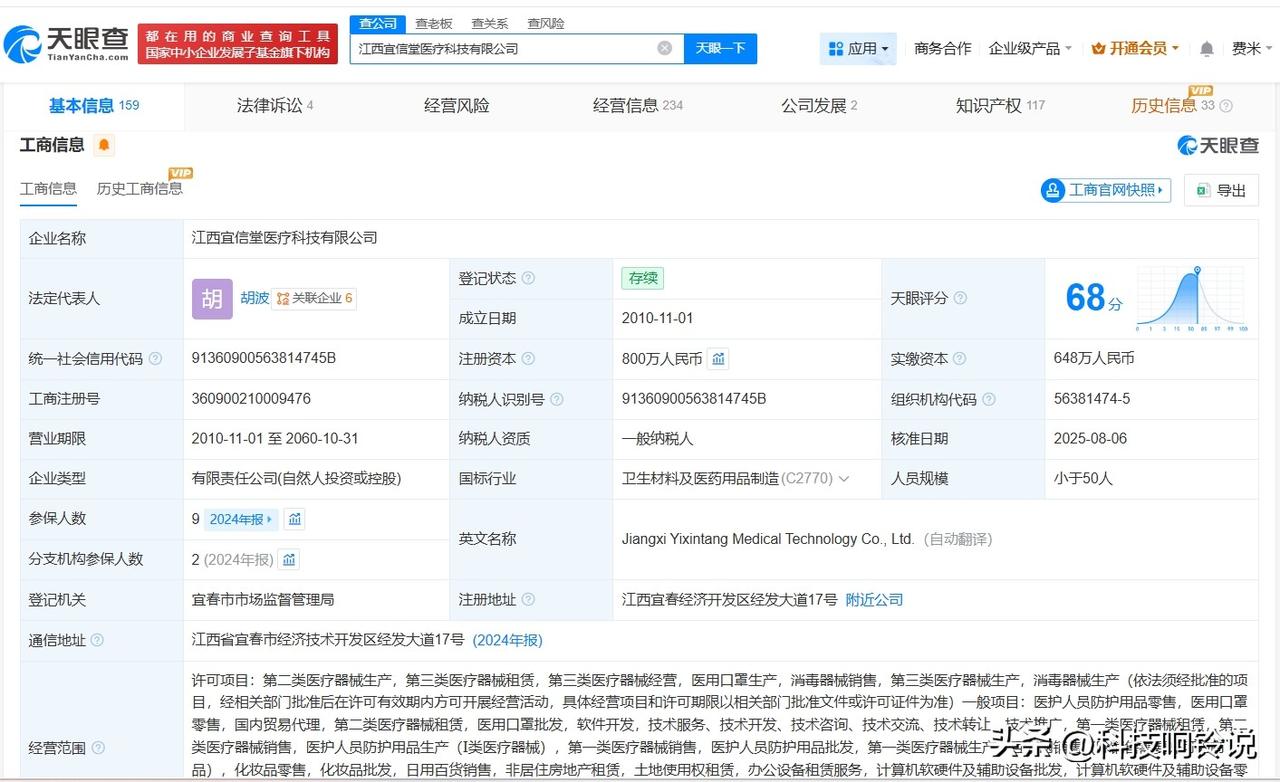This screenshot has width=1280, height=782.
Task: Click the help icon beside 注册地址
Action: click(x=528, y=600)
